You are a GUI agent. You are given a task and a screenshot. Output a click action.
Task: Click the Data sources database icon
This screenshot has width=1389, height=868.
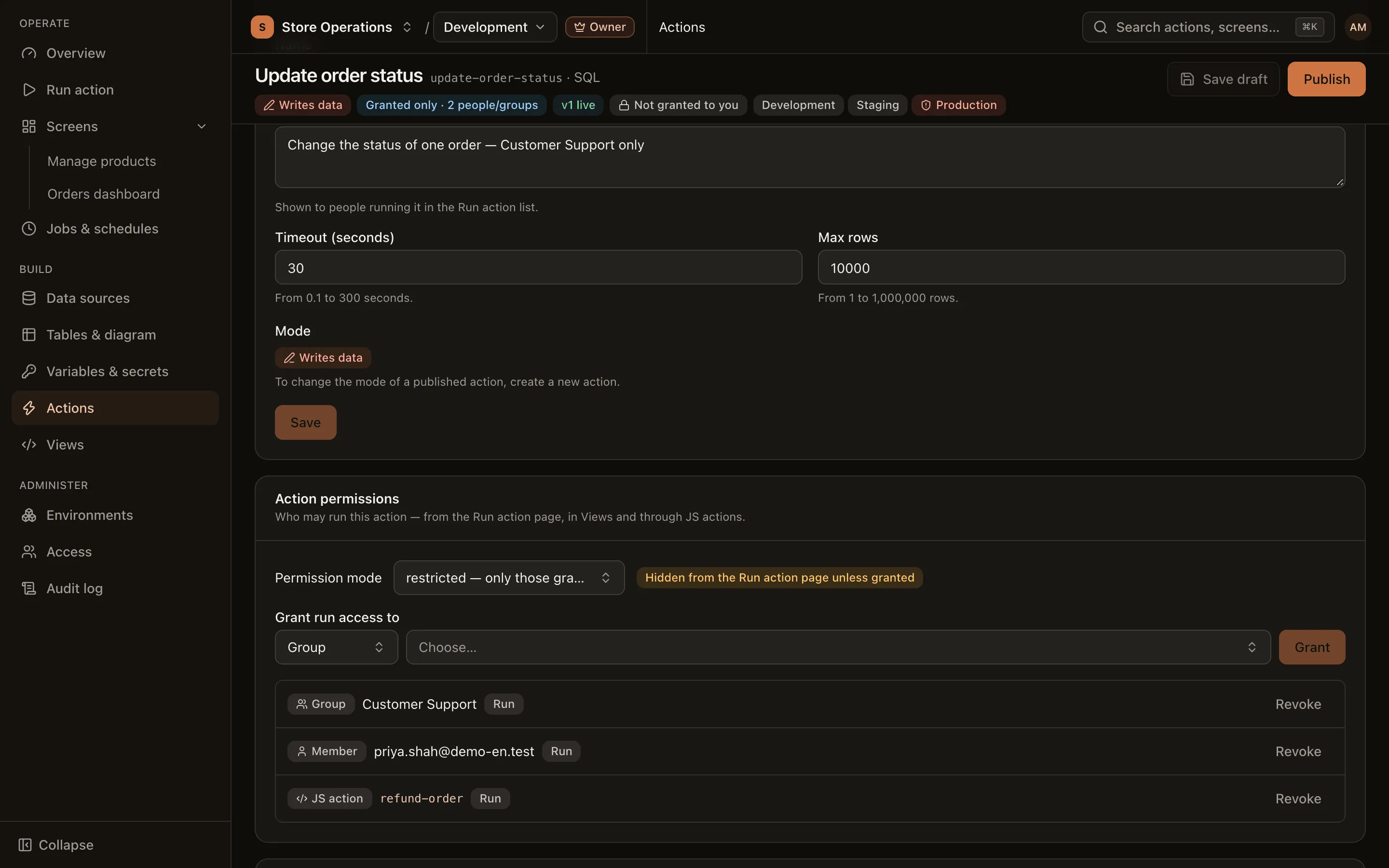coord(29,298)
